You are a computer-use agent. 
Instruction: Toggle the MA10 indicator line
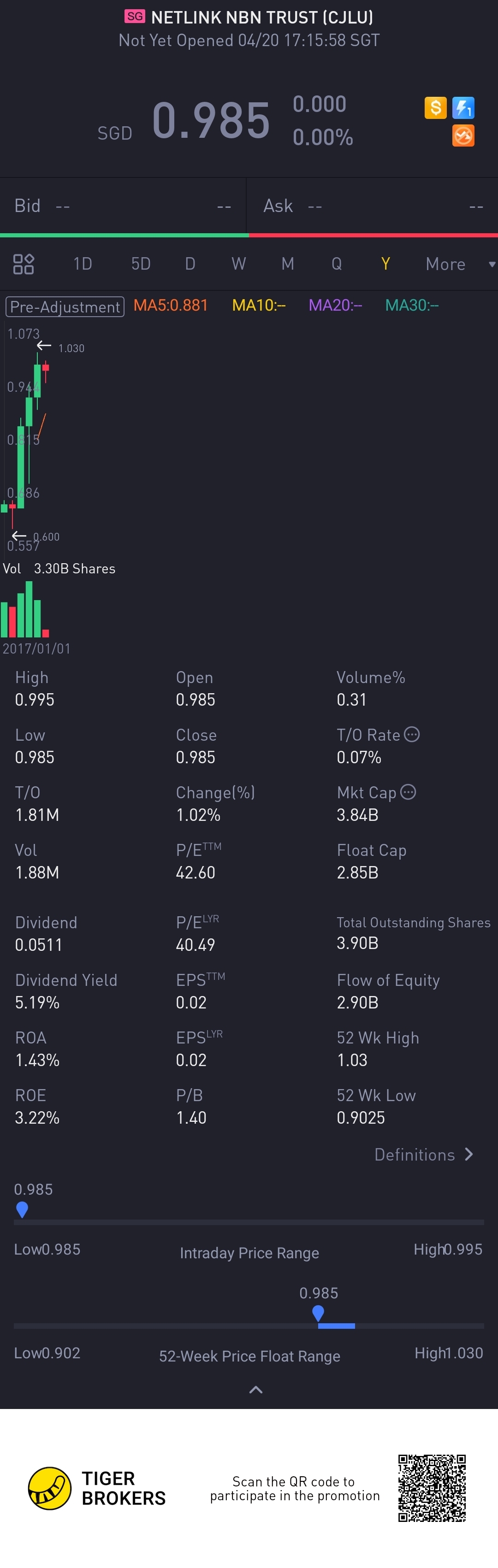click(259, 305)
